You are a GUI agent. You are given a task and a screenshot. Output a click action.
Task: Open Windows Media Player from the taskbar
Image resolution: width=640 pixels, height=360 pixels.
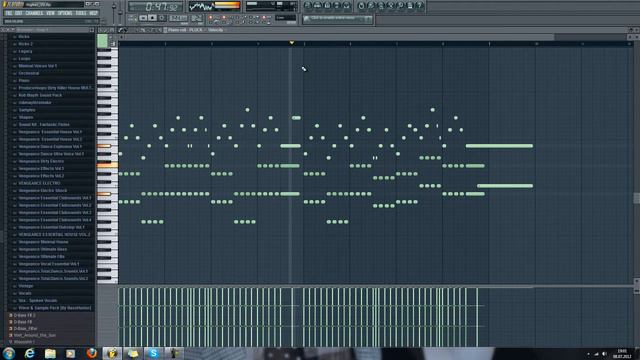[71, 353]
